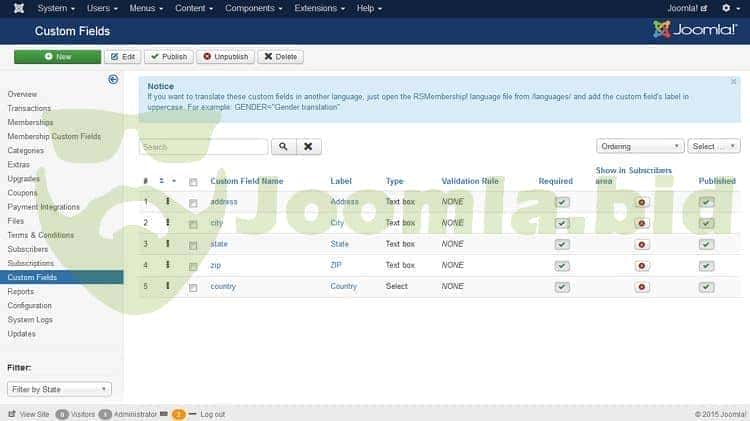
Task: Open the Ordering sort dropdown
Action: [640, 146]
